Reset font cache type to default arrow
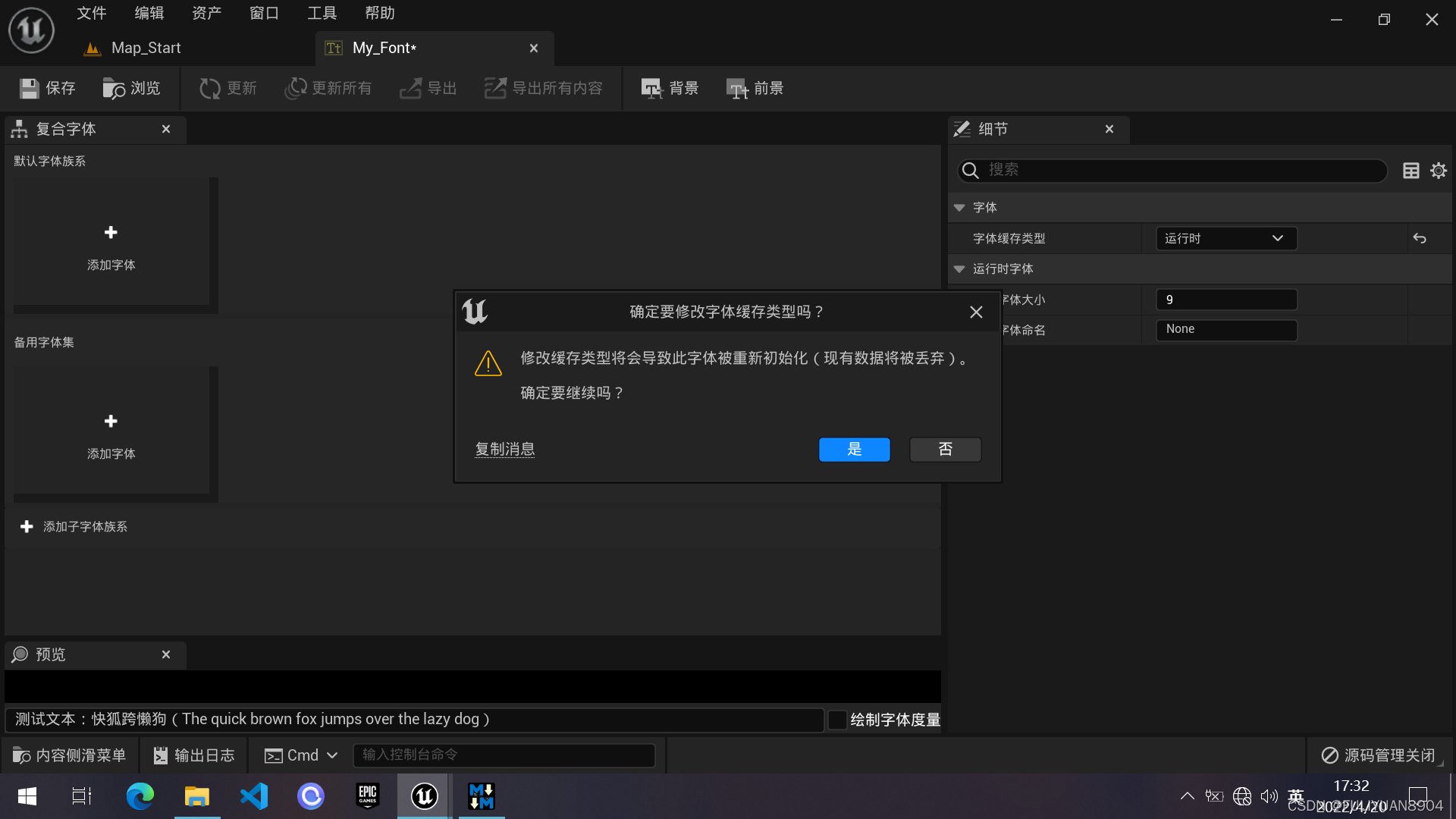The width and height of the screenshot is (1456, 819). pos(1420,239)
